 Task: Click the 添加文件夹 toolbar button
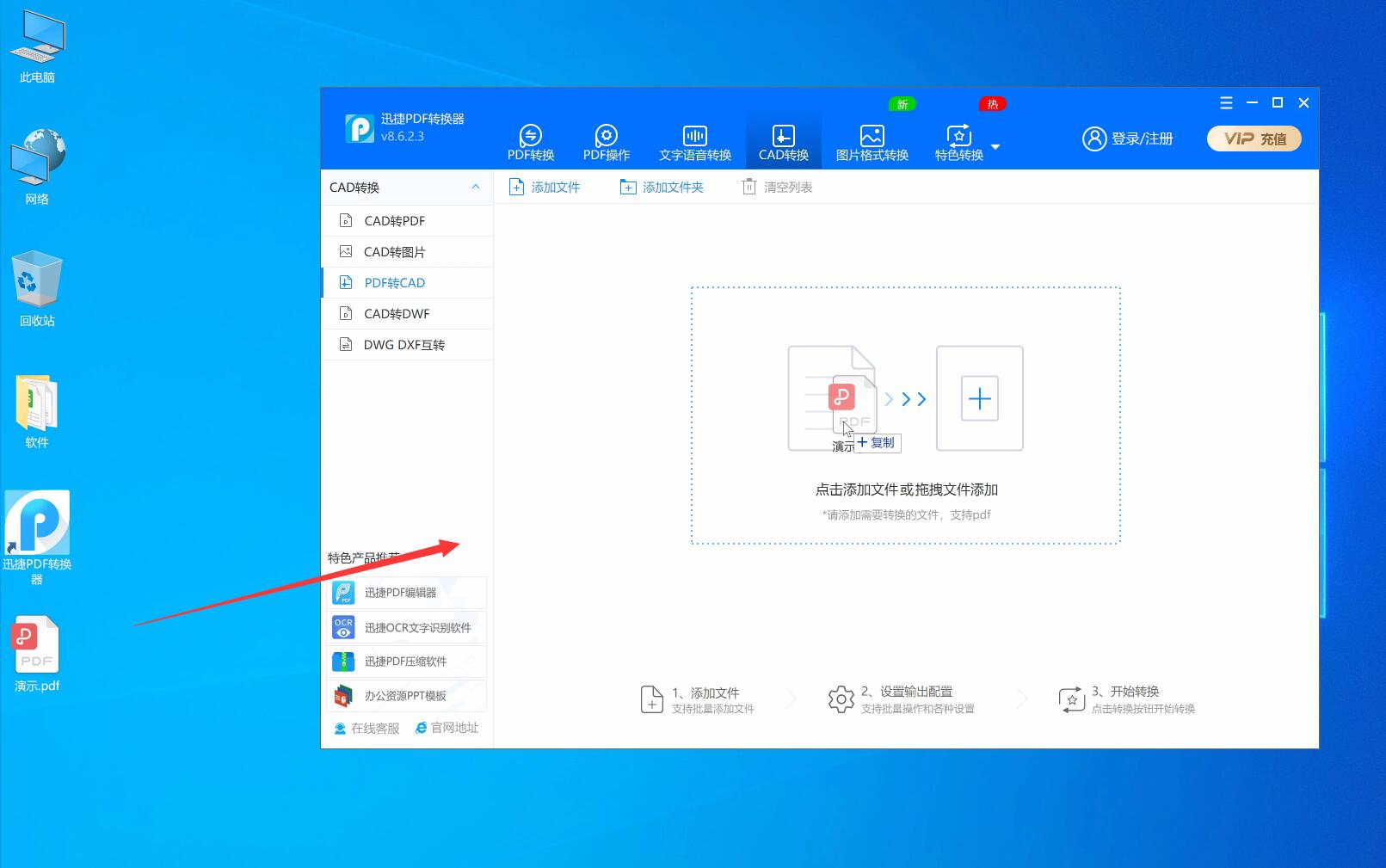(662, 187)
